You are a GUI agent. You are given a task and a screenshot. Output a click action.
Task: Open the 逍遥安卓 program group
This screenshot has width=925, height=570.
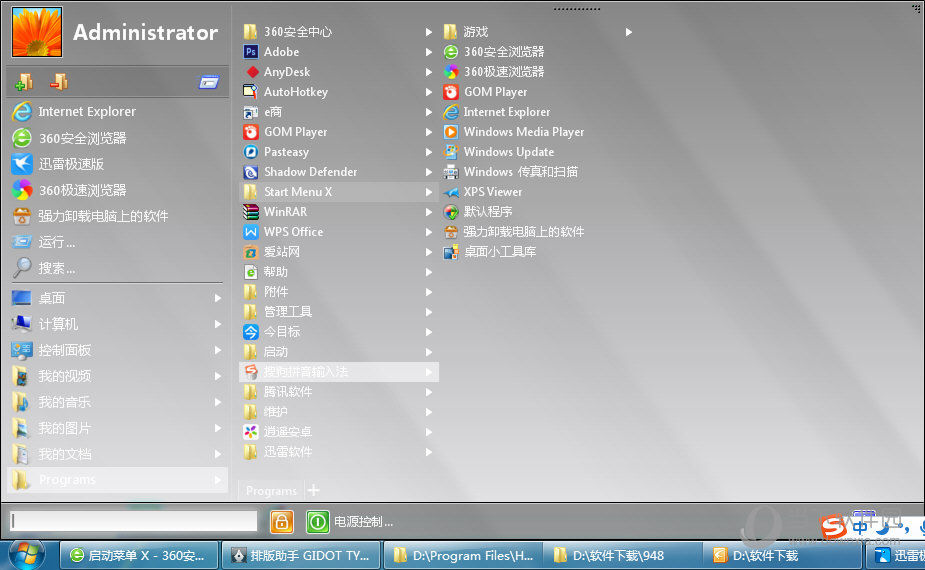(x=339, y=432)
